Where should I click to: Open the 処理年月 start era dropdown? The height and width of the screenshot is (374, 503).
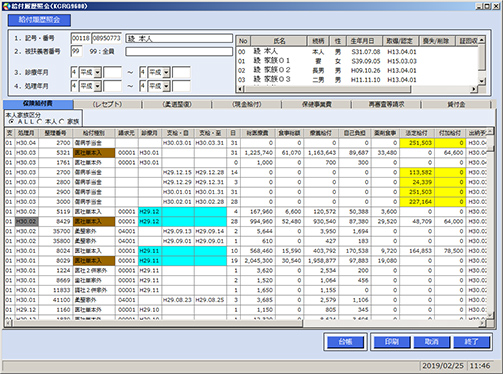point(98,86)
